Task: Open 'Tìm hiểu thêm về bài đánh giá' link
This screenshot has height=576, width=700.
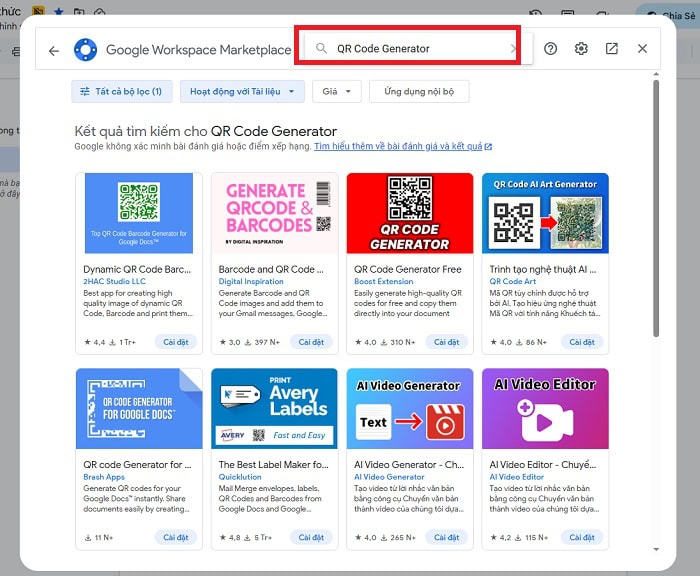Action: coord(403,146)
